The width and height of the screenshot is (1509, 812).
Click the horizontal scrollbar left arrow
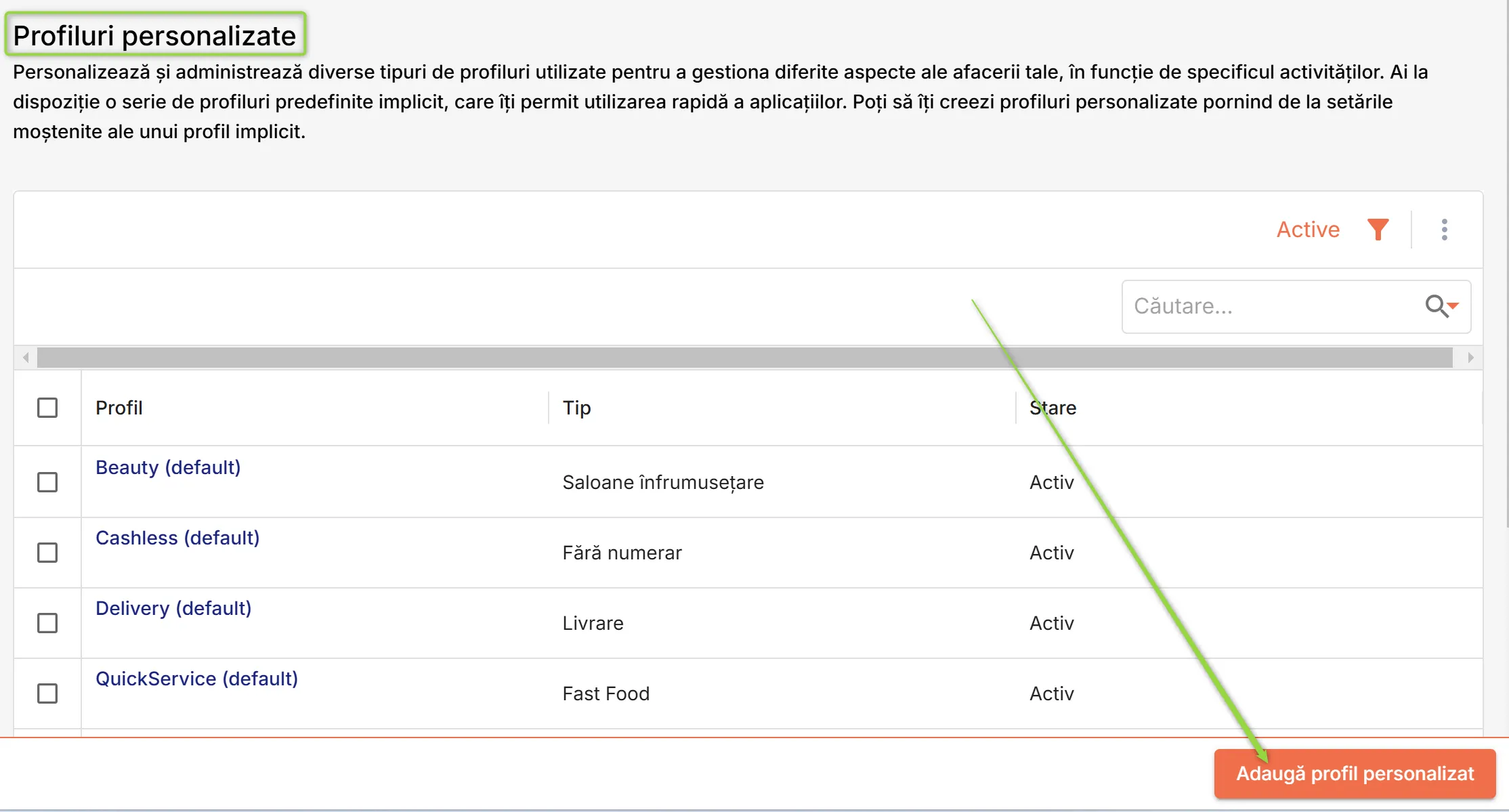tap(26, 358)
